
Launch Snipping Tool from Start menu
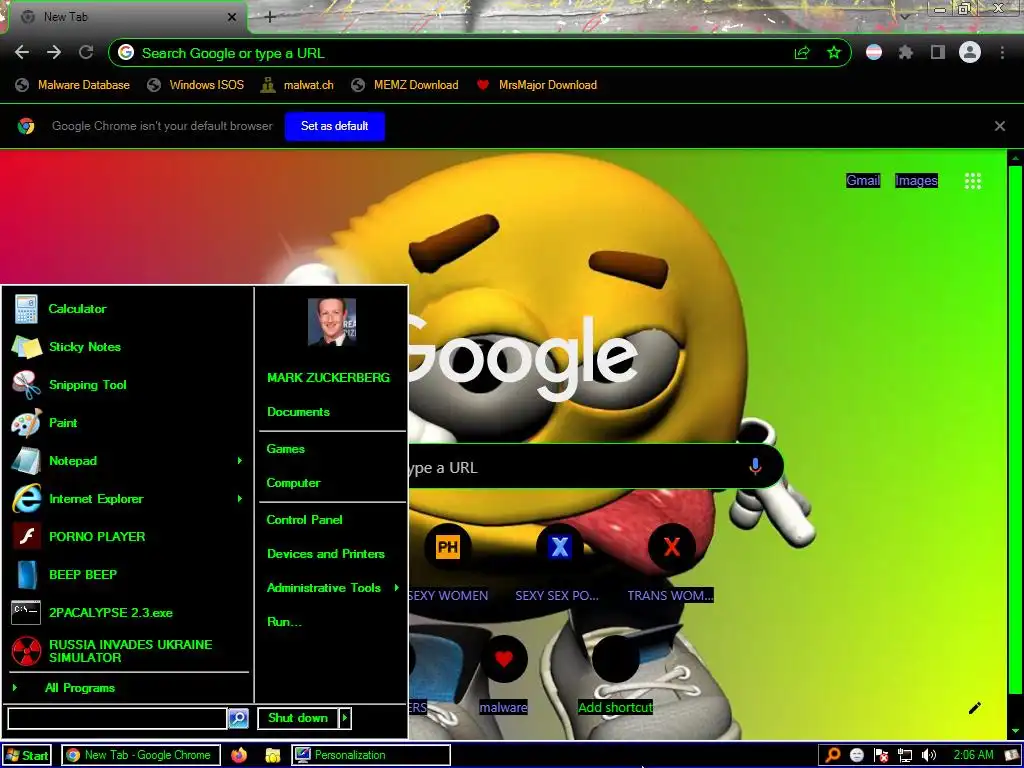[129, 385]
